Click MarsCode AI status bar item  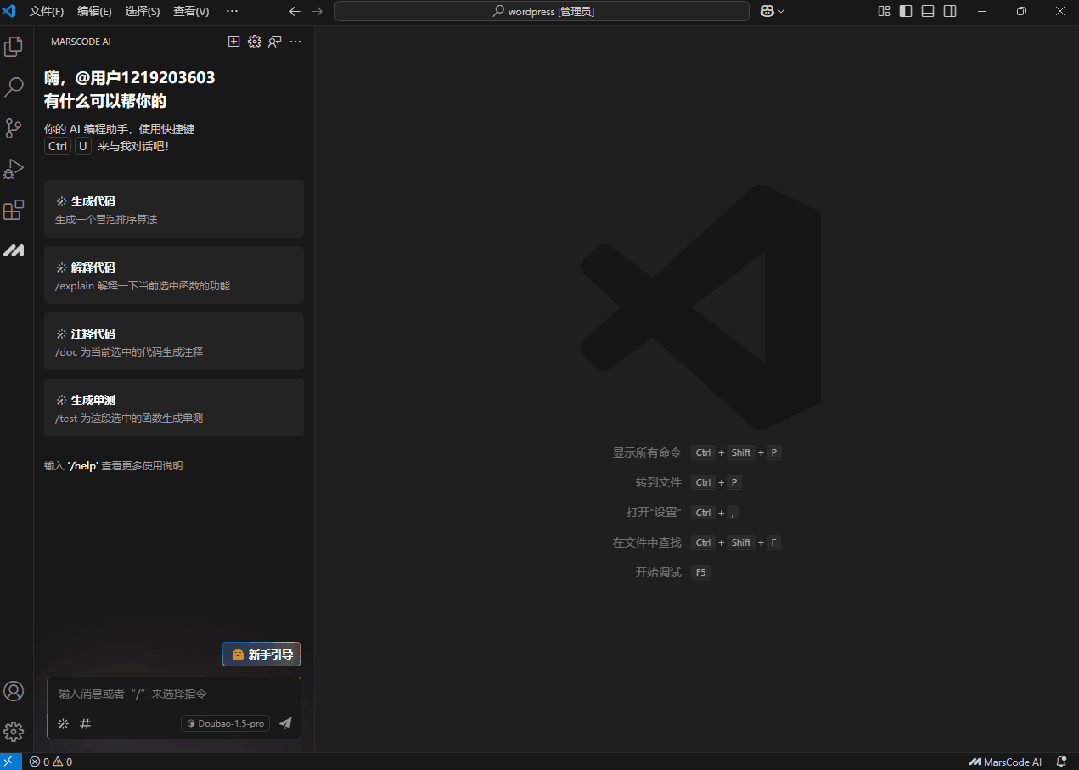coord(1005,762)
